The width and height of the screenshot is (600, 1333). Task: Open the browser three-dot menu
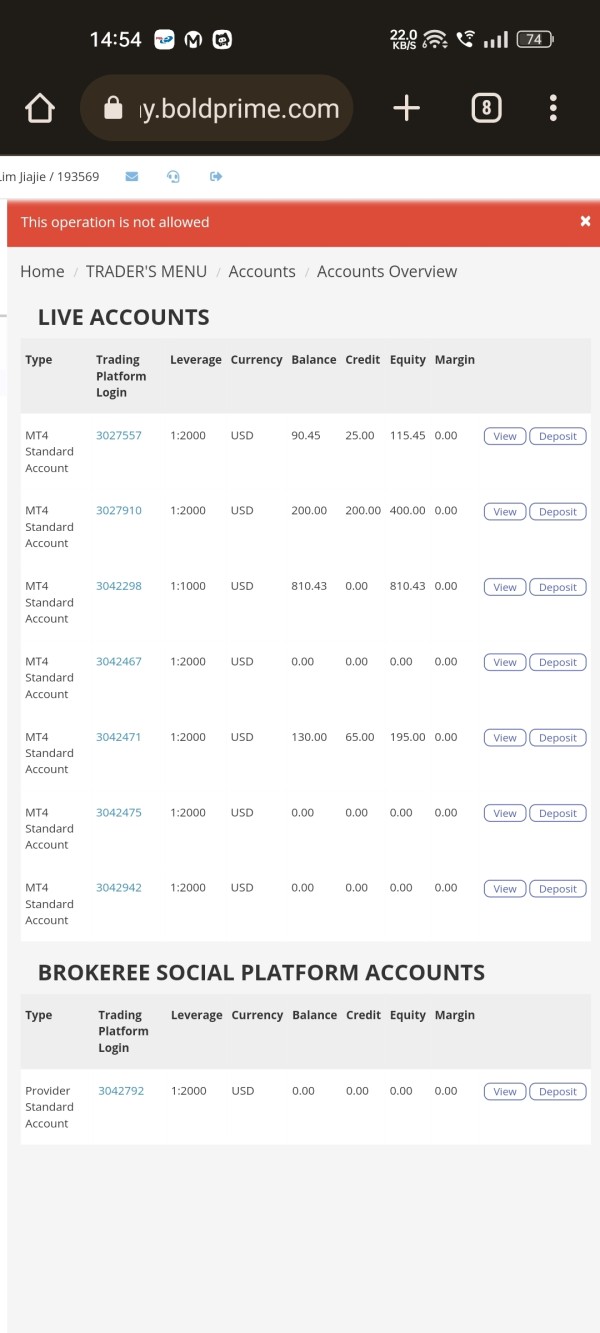553,108
